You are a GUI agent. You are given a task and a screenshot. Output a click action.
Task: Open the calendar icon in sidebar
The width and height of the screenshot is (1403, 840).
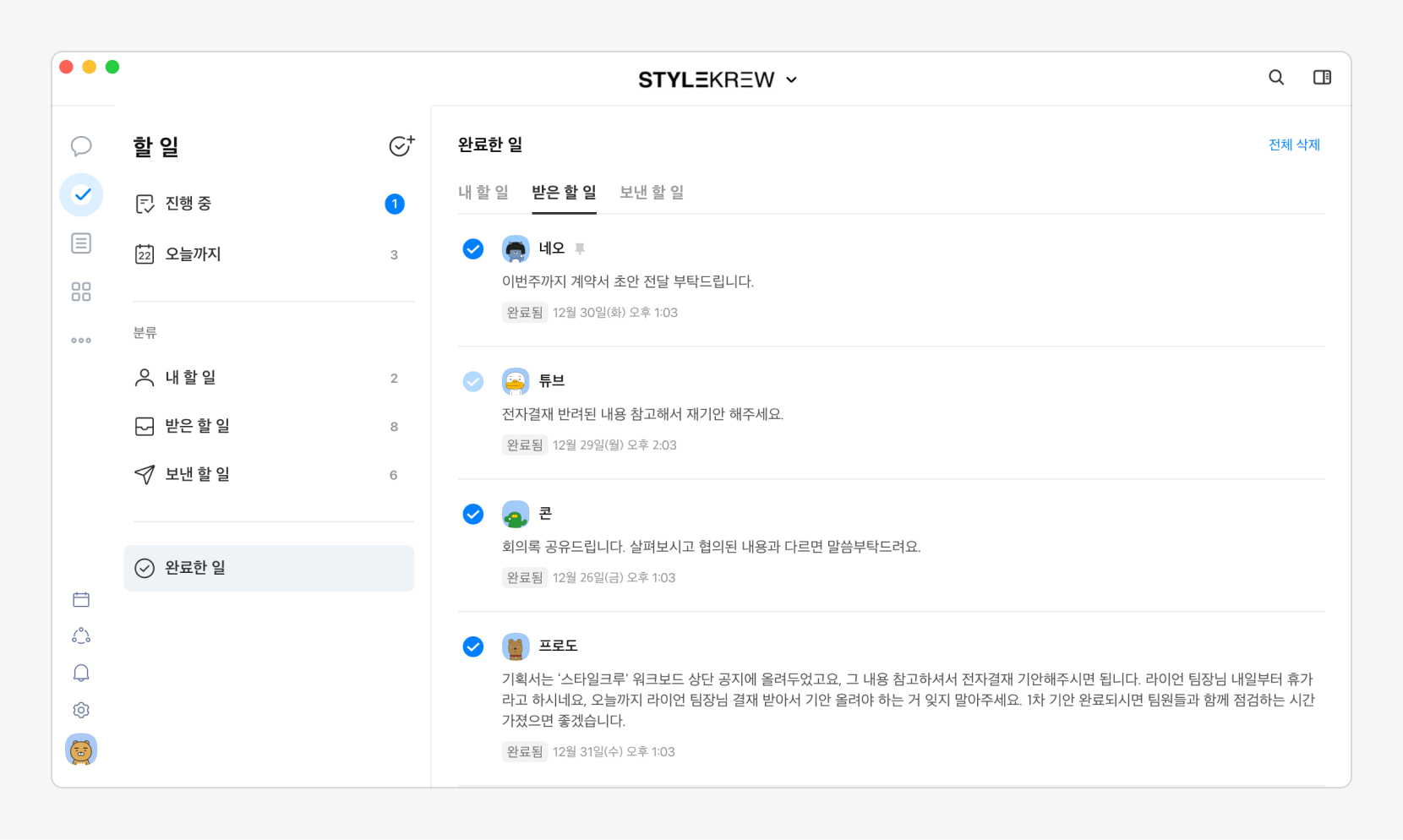[81, 600]
